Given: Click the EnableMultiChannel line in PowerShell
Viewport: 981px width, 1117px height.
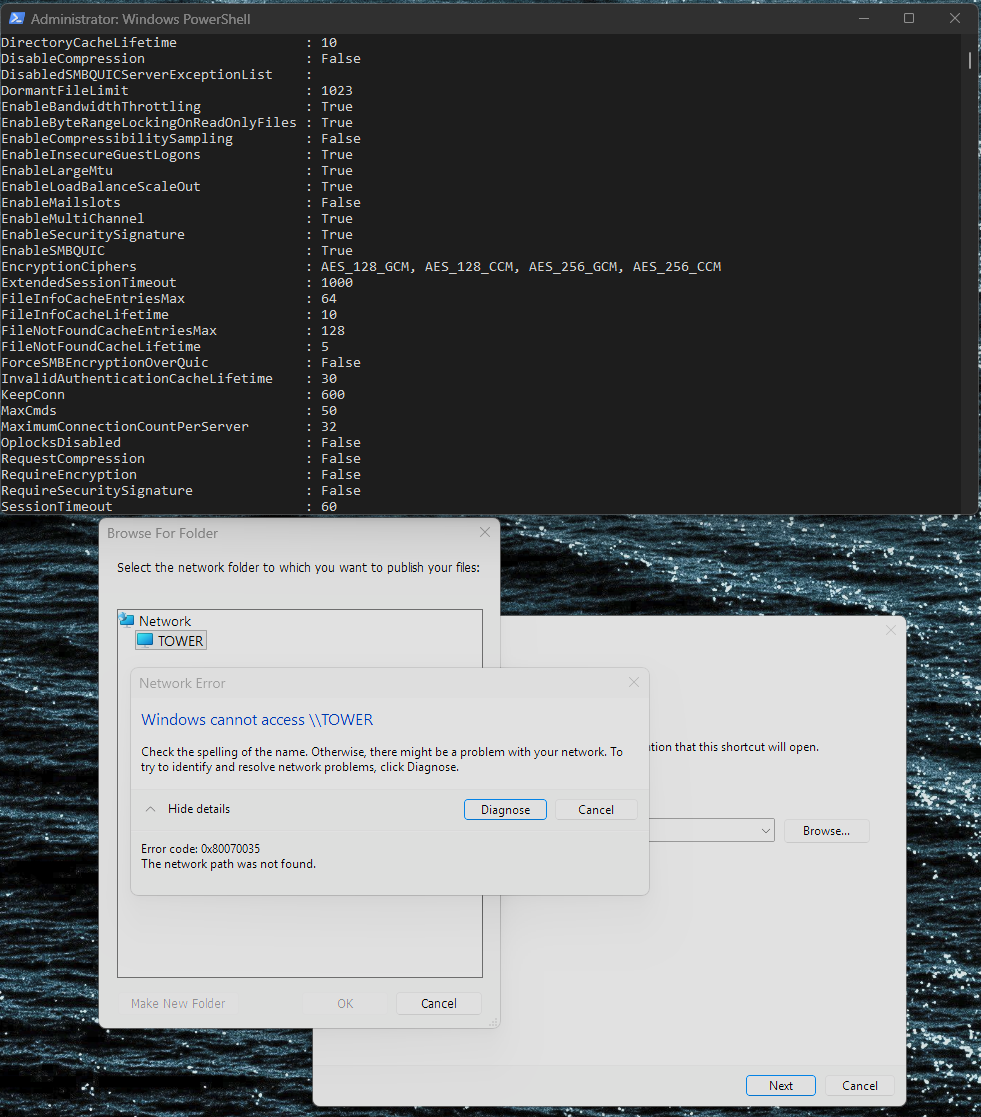Looking at the screenshot, I should tap(177, 219).
